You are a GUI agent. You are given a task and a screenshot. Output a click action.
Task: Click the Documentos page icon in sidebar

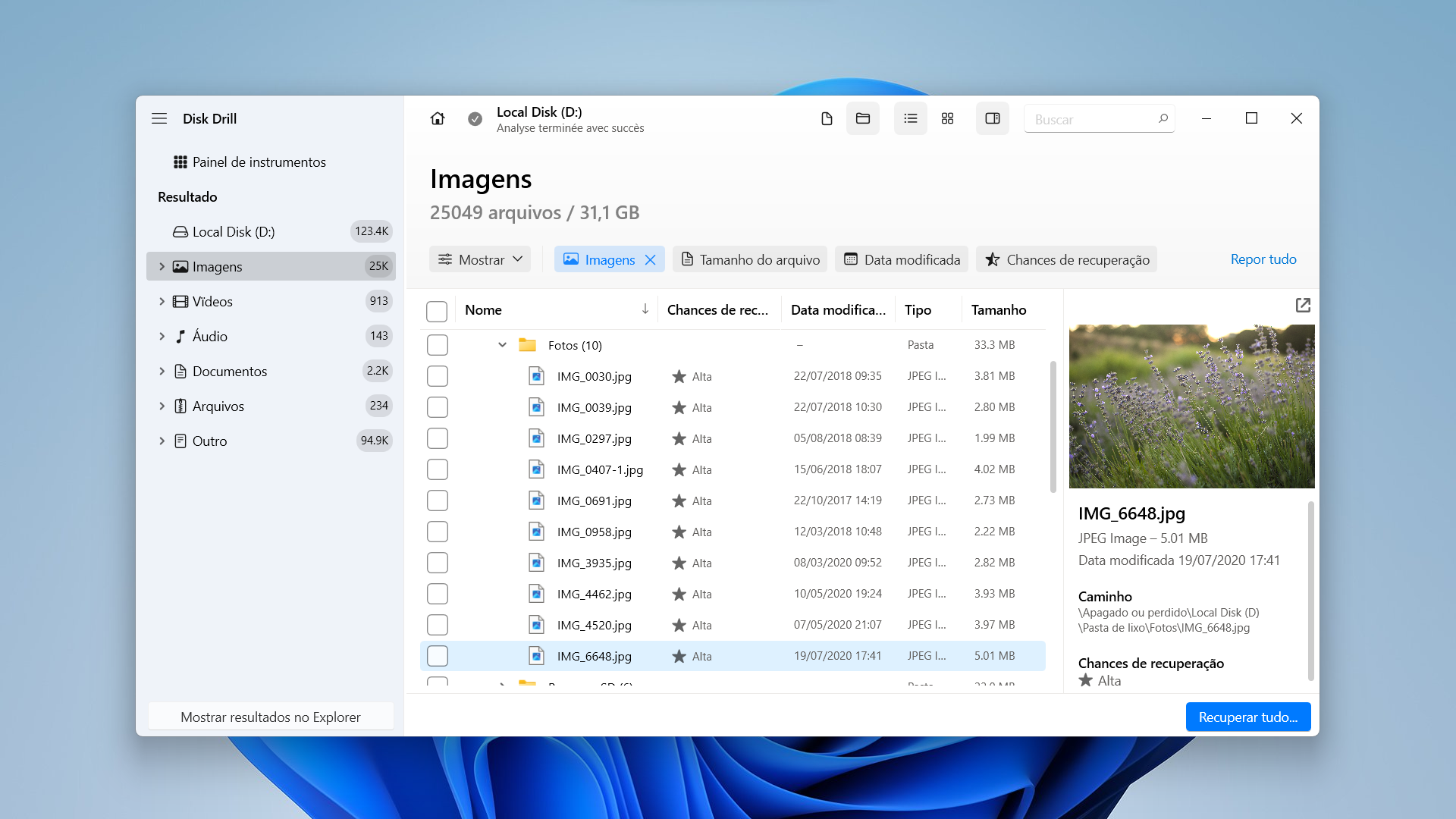pyautogui.click(x=180, y=372)
